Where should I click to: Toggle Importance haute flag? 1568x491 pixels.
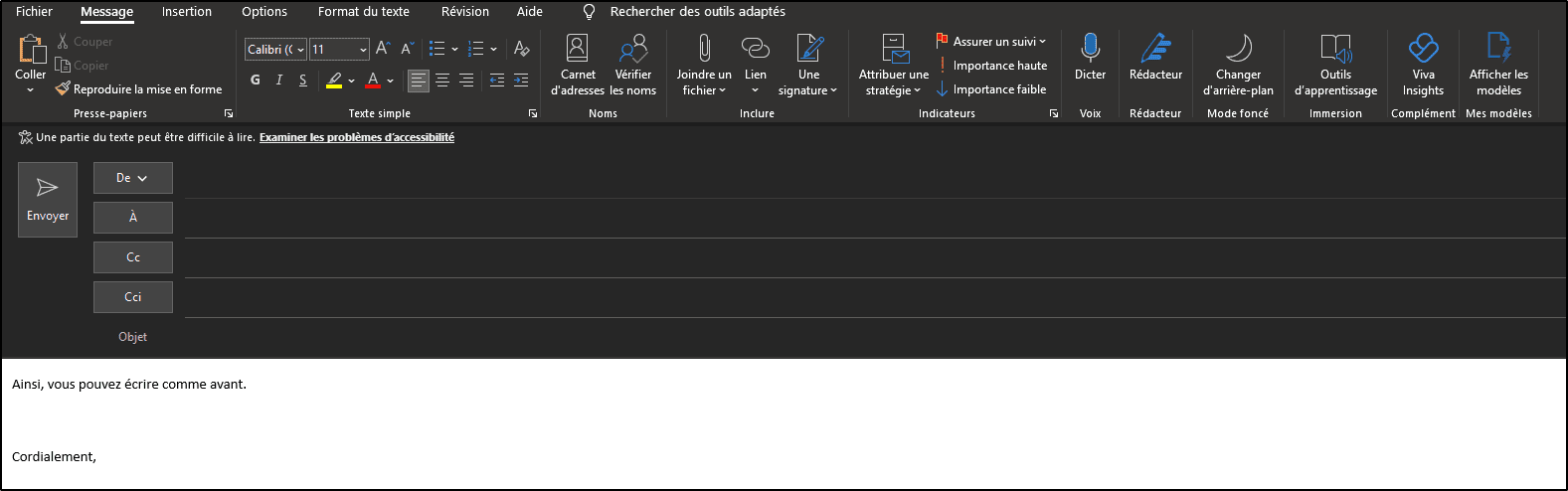click(x=991, y=66)
